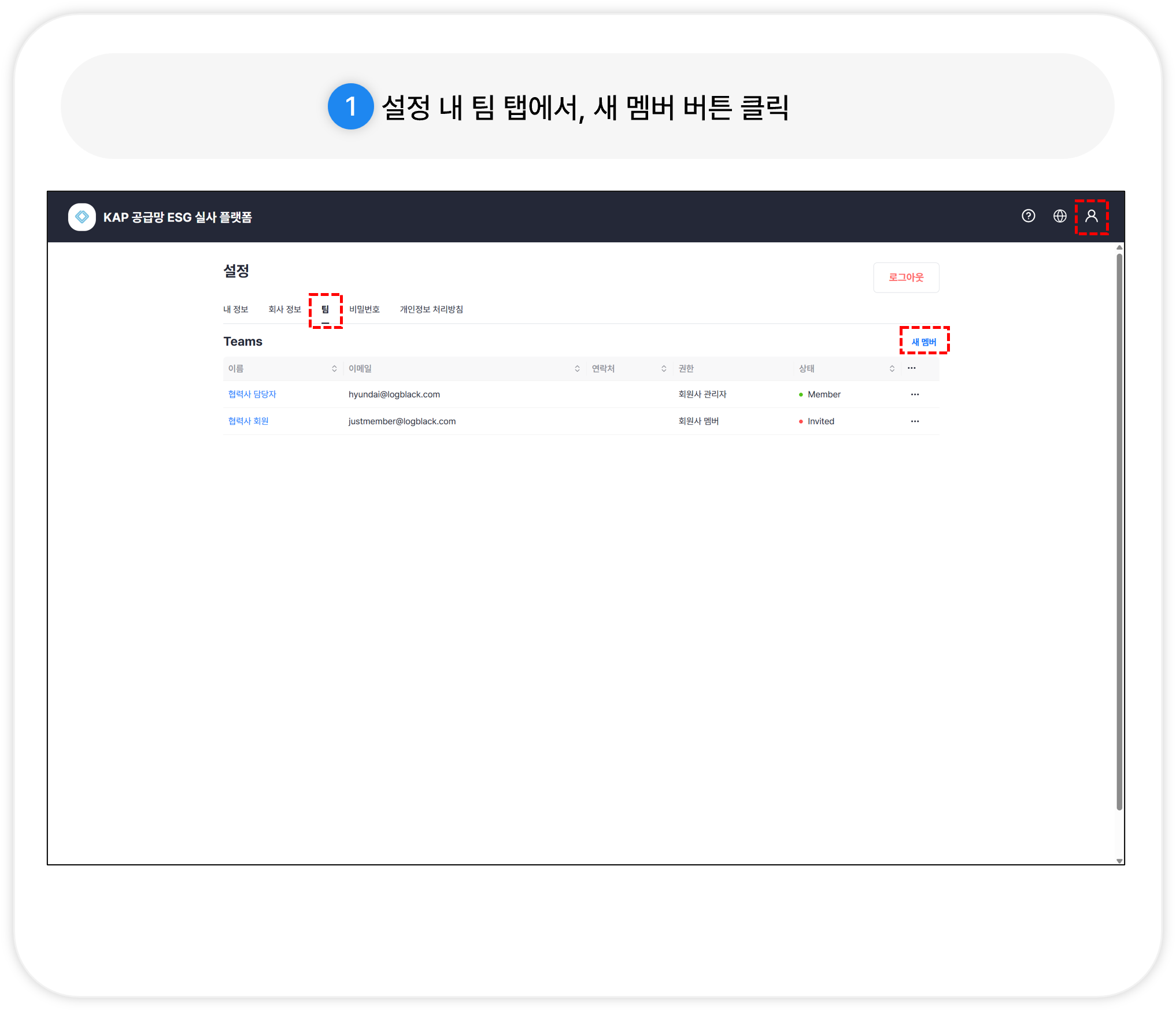Click the 새 멤버 button
This screenshot has width=1176, height=1011.
923,342
